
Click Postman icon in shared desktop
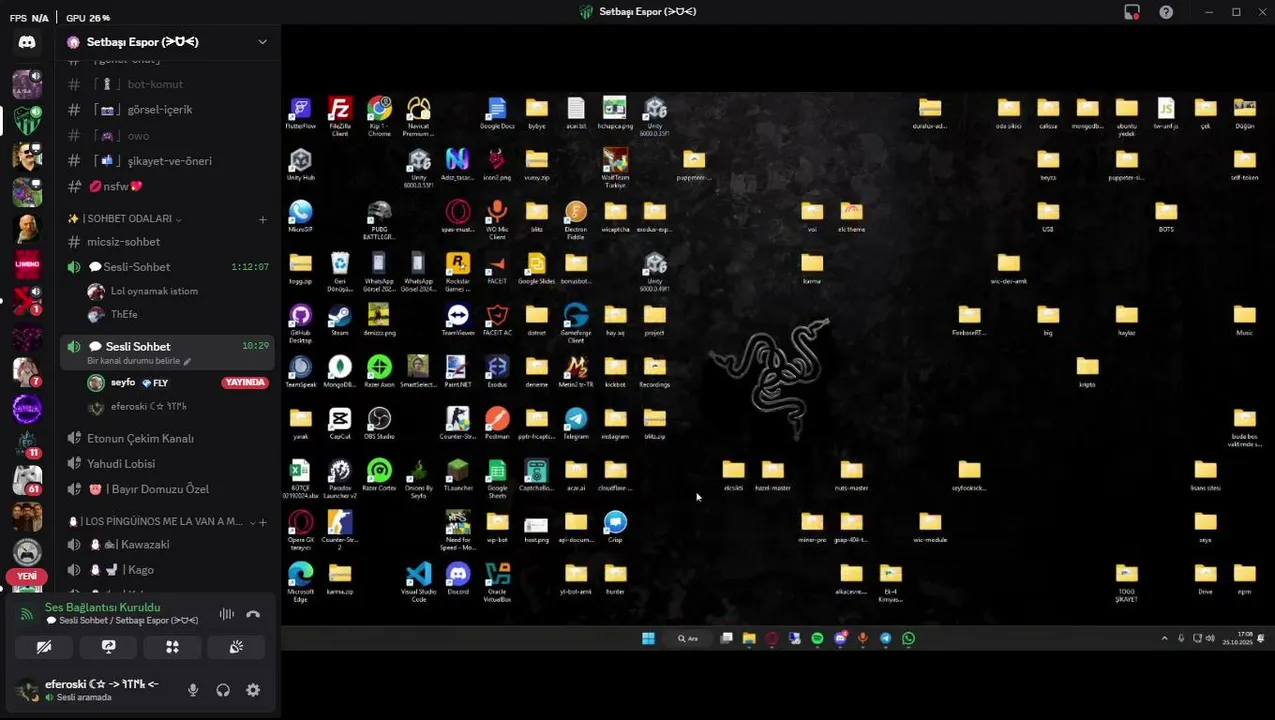pos(497,424)
